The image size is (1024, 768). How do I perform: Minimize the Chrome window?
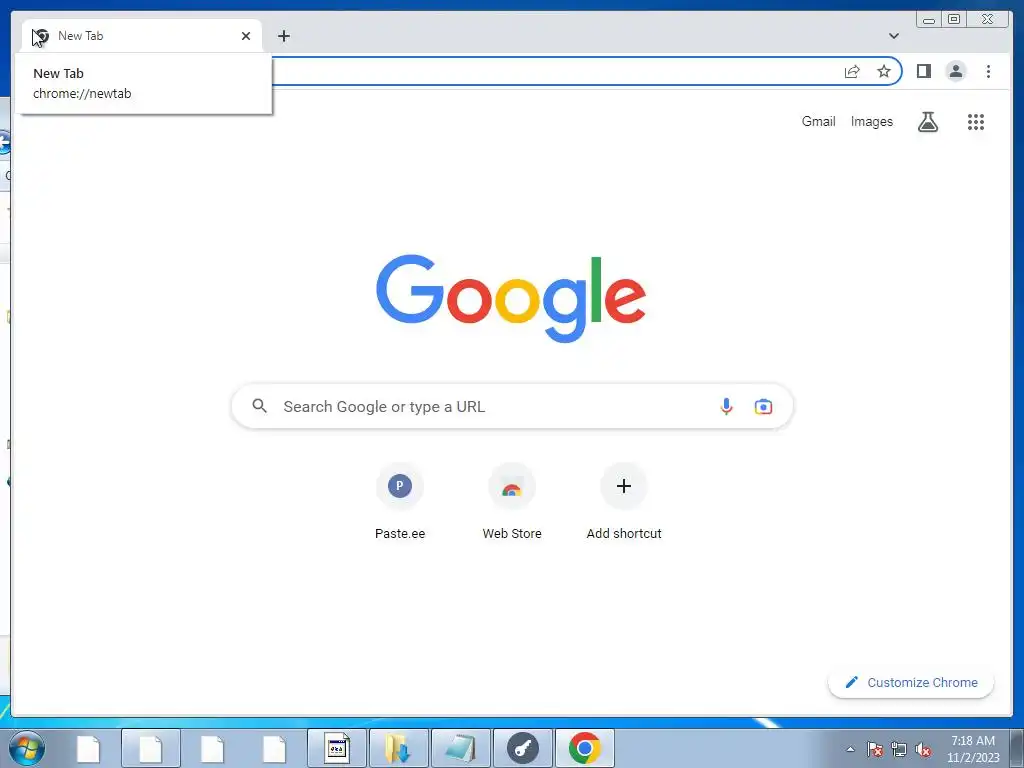point(929,20)
